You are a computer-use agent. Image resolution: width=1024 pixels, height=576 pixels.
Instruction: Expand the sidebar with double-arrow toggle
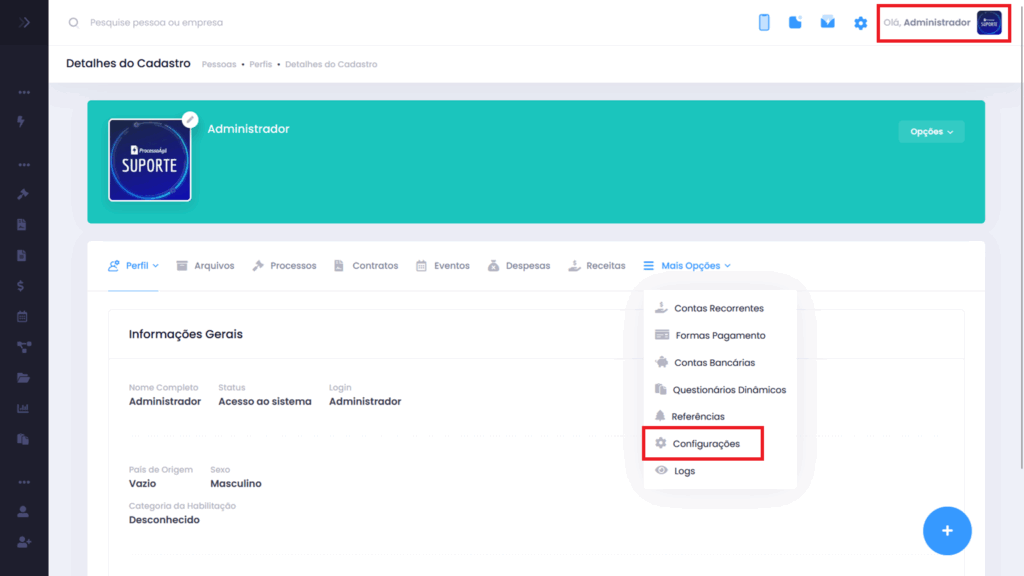[23, 22]
